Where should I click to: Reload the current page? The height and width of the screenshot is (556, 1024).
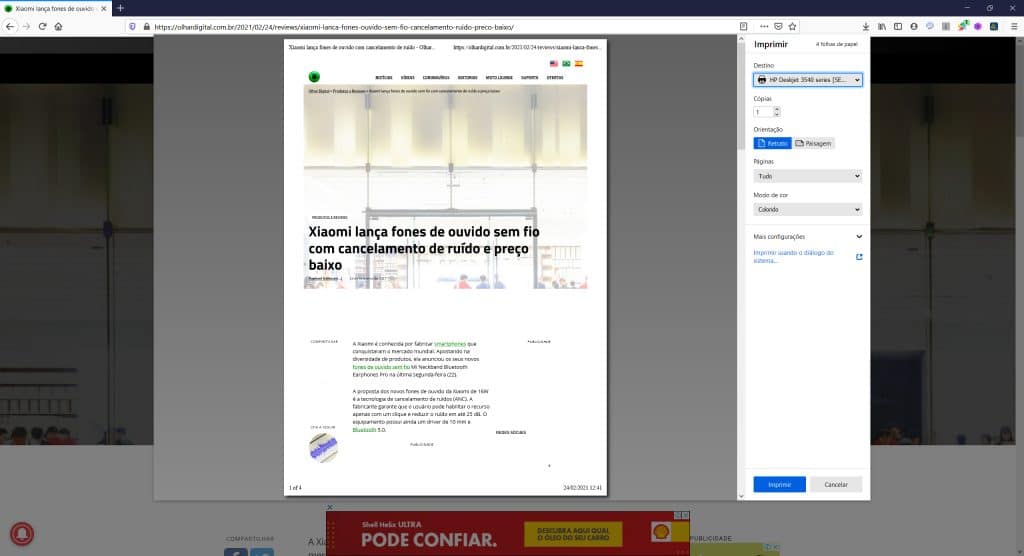pyautogui.click(x=42, y=27)
